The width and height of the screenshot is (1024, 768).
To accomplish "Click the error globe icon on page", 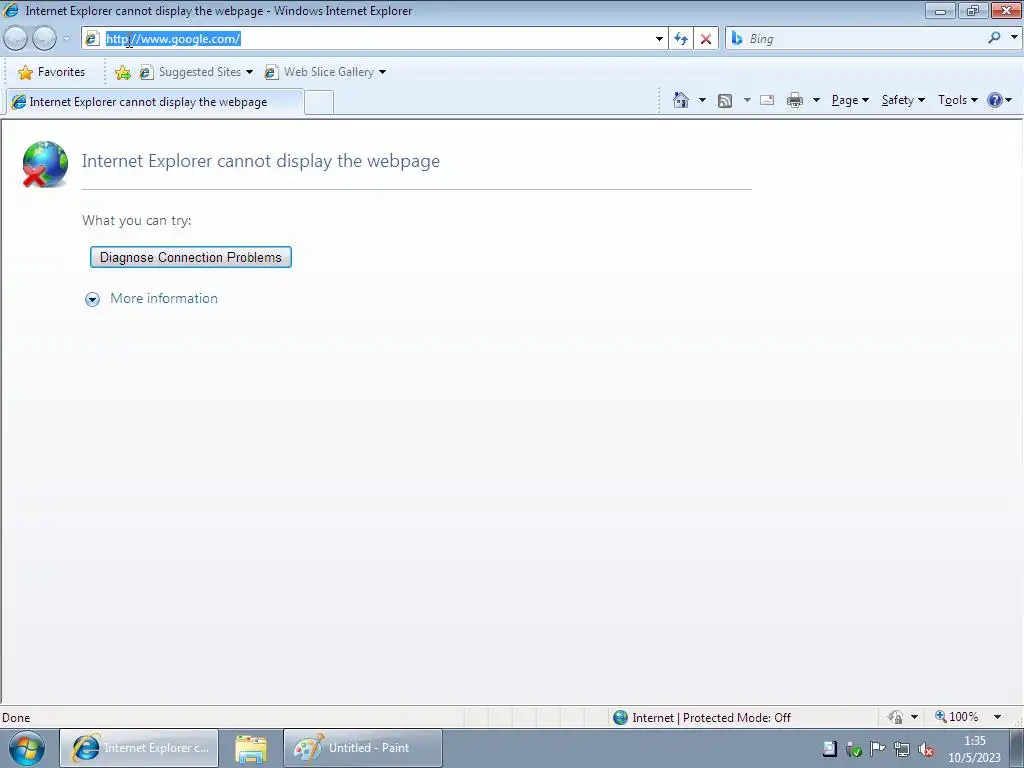I will tap(44, 164).
